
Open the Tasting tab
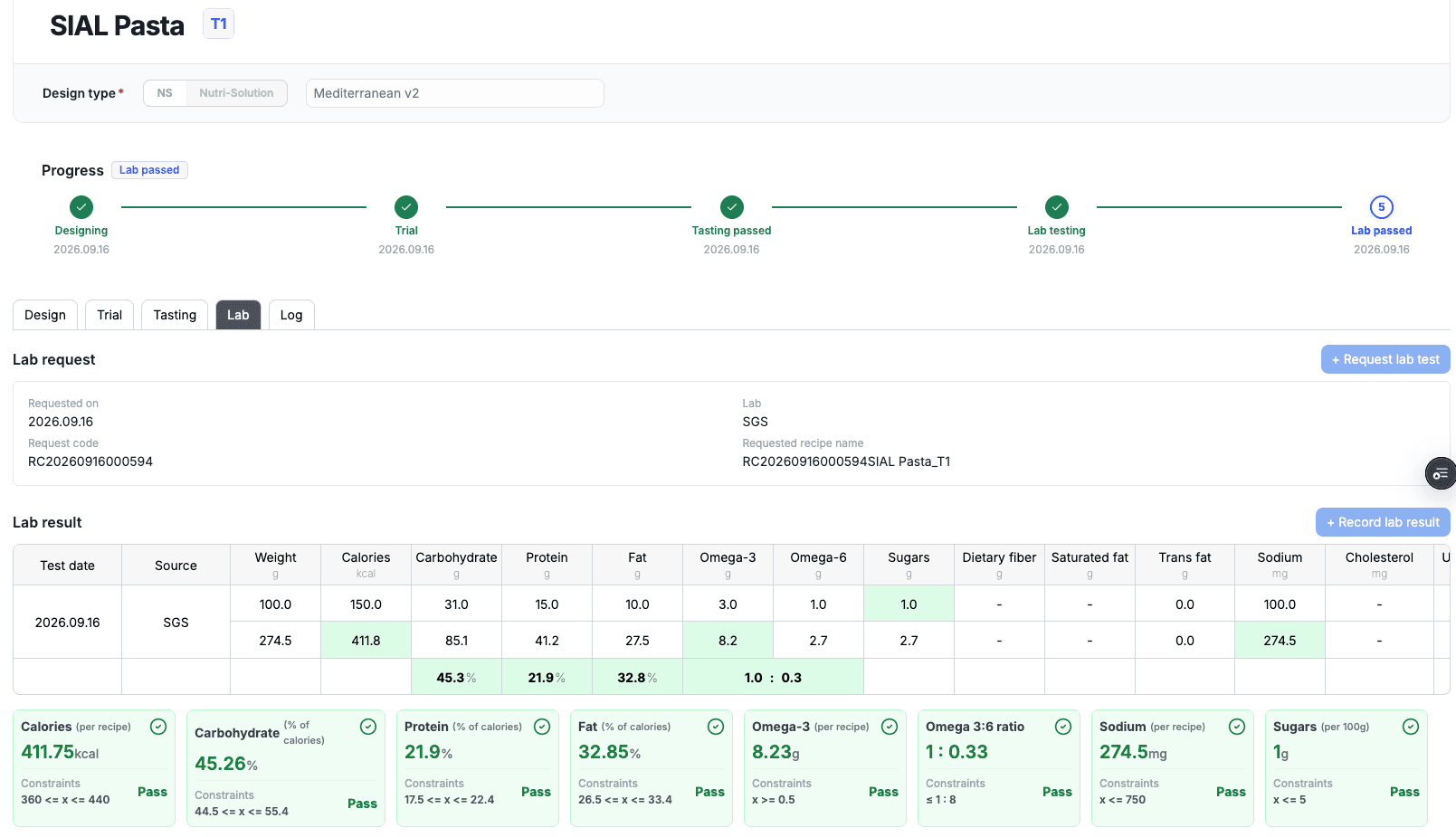175,315
